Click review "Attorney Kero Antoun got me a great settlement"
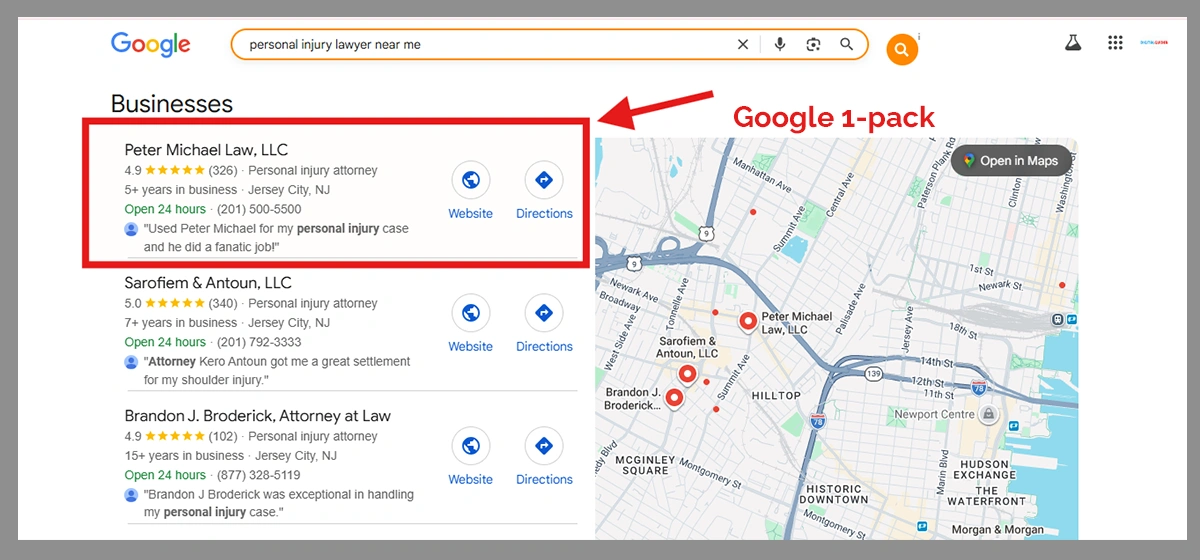Viewport: 1200px width, 560px height. pos(277,371)
